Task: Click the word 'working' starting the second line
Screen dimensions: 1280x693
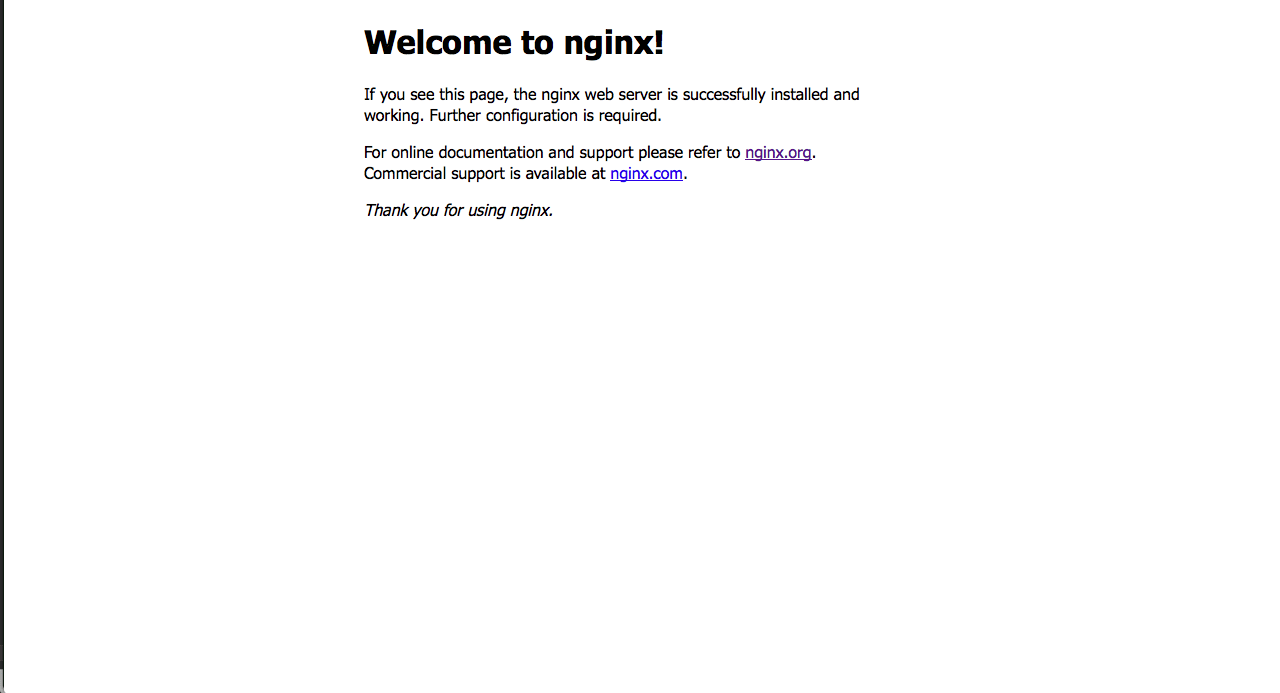Action: (x=394, y=116)
